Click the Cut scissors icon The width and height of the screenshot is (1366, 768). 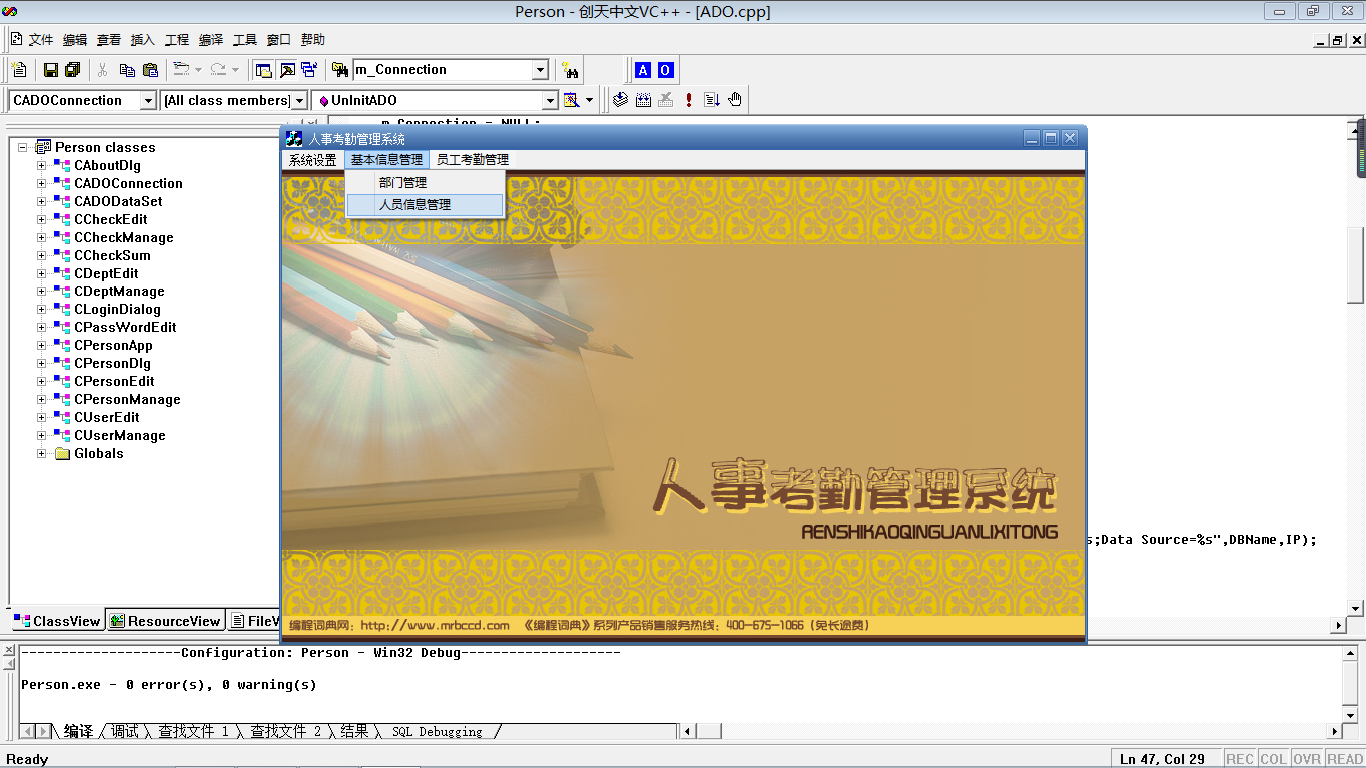(102, 70)
